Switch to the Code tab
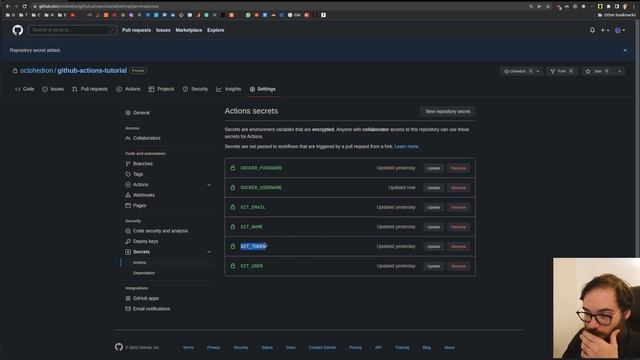640x360 pixels. [x=24, y=89]
